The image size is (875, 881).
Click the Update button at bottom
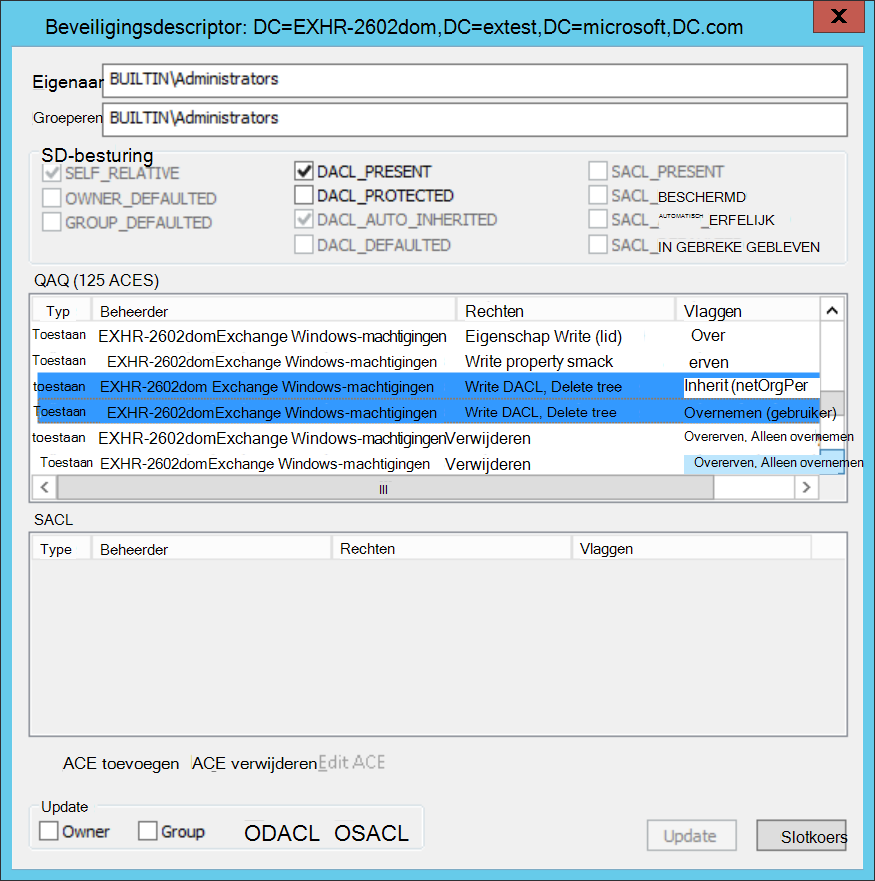tap(691, 835)
